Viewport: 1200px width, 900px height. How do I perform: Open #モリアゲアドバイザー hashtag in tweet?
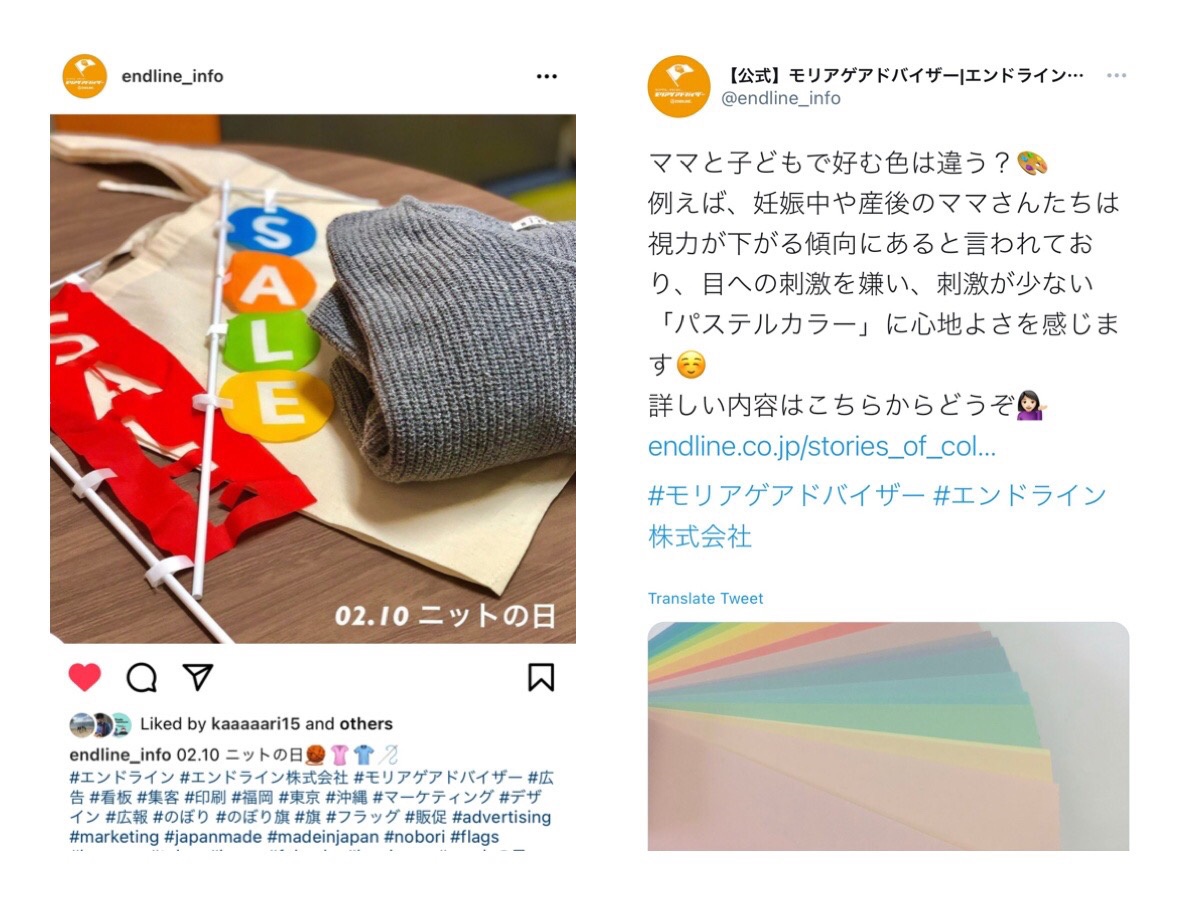click(786, 495)
